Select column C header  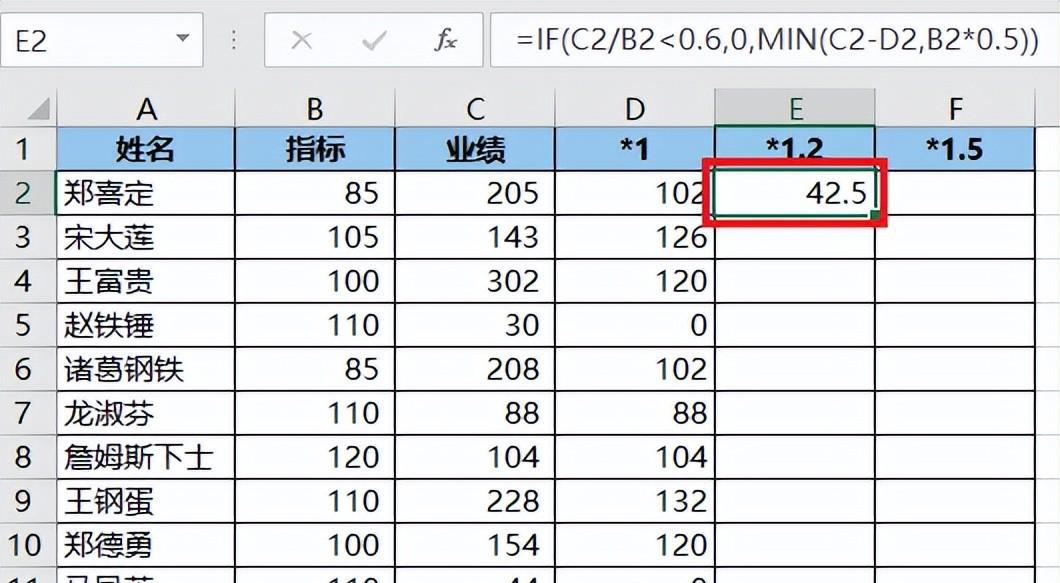[x=475, y=108]
